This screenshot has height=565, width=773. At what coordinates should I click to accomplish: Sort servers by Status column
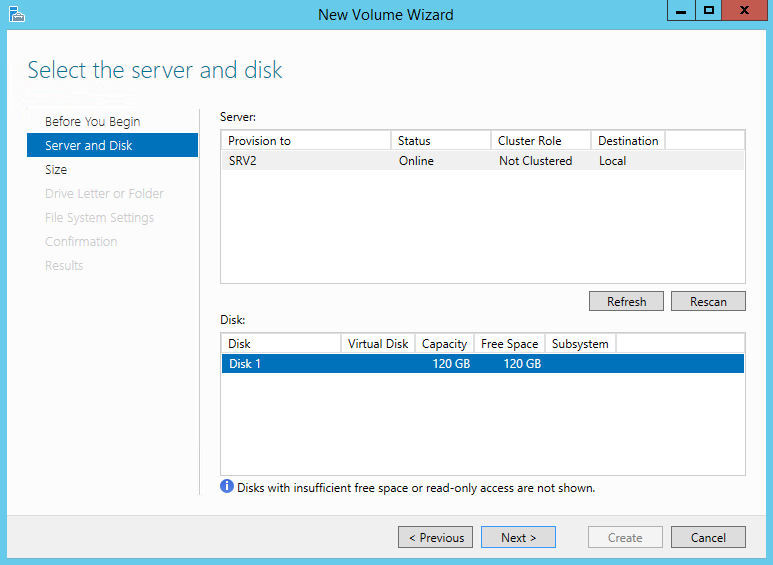(440, 140)
